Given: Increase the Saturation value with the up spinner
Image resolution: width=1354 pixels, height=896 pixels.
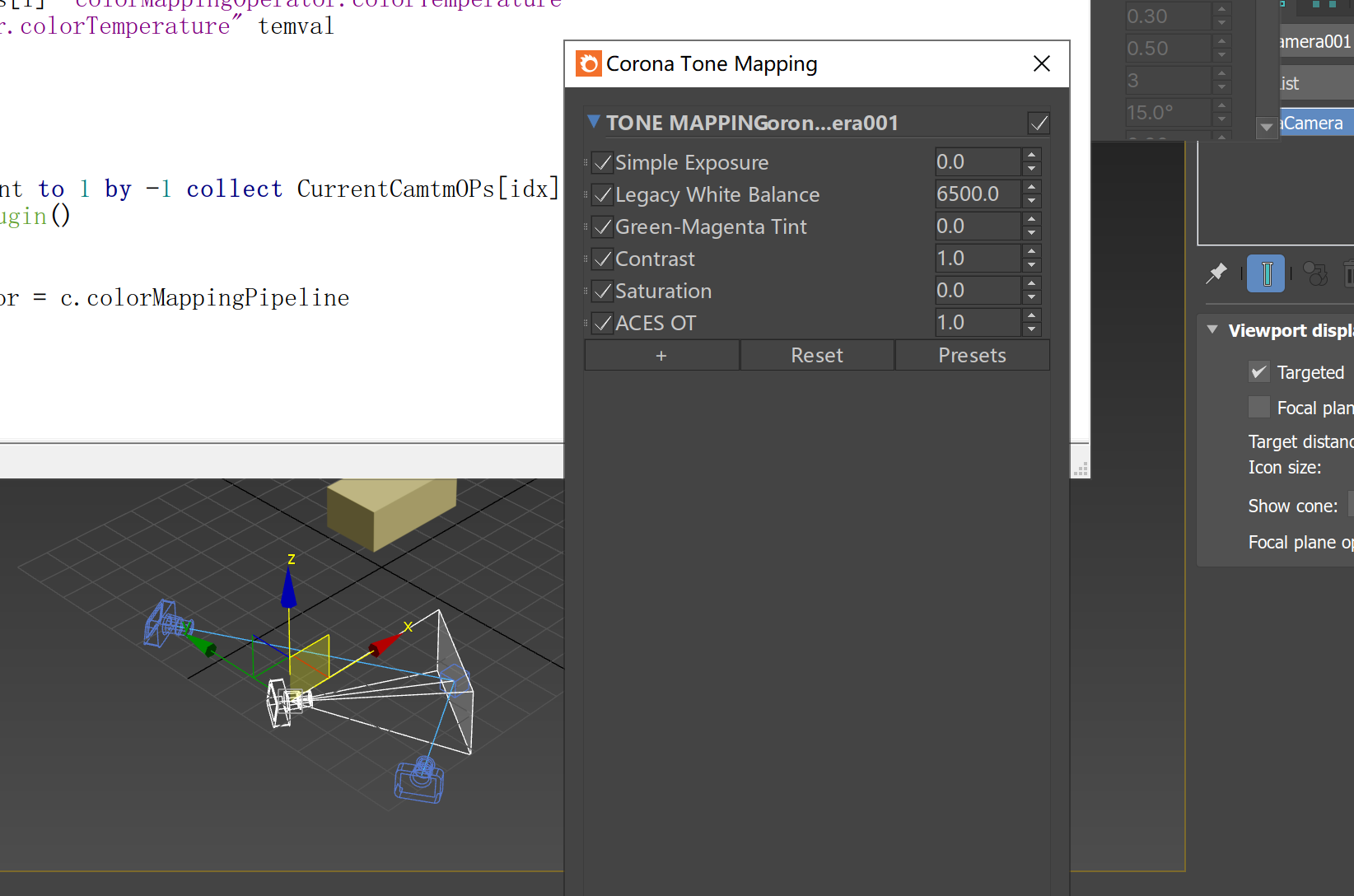Looking at the screenshot, I should (1031, 283).
